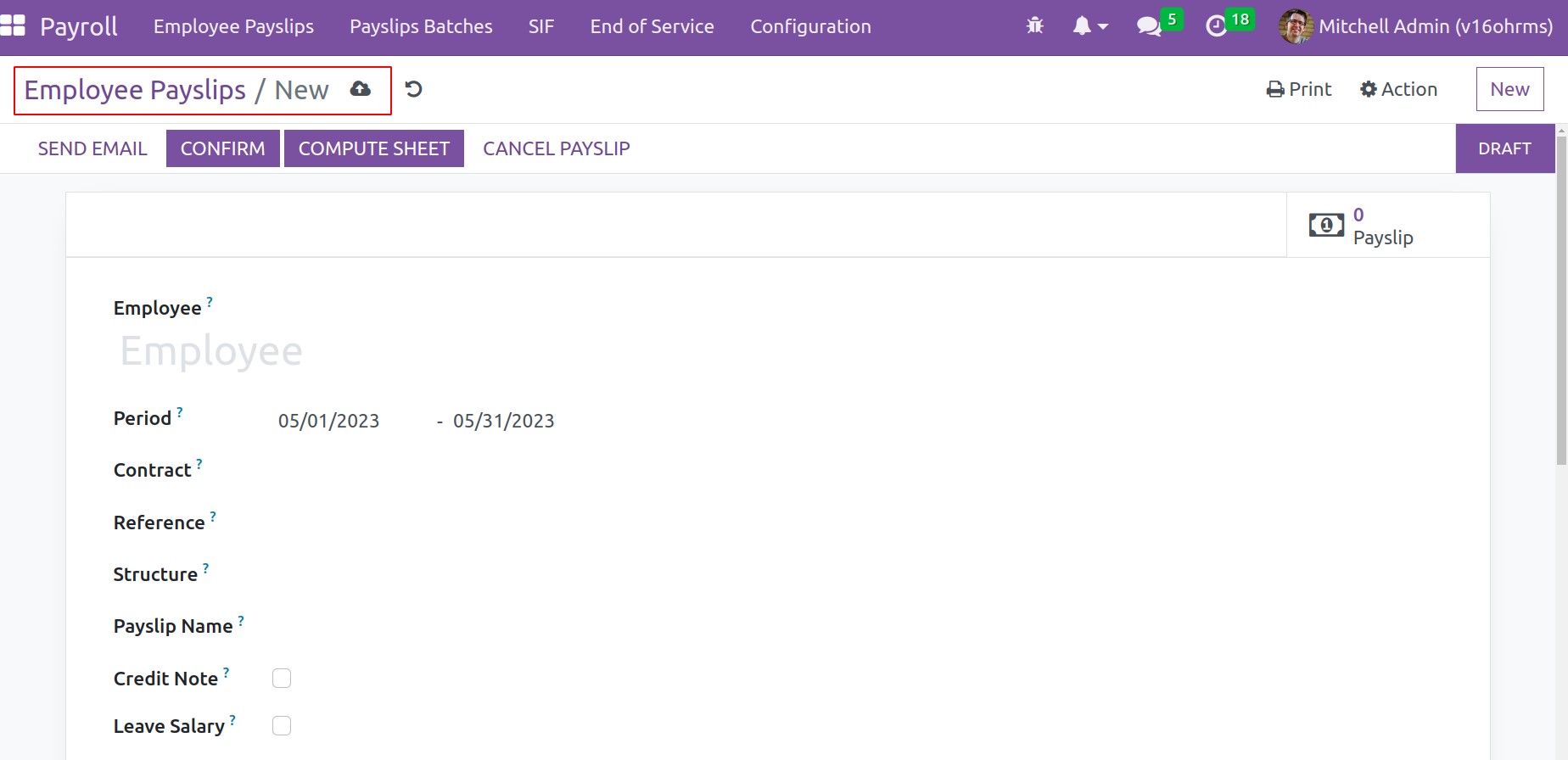Open the chat conversations icon
This screenshot has height=760, width=1568.
click(x=1149, y=26)
